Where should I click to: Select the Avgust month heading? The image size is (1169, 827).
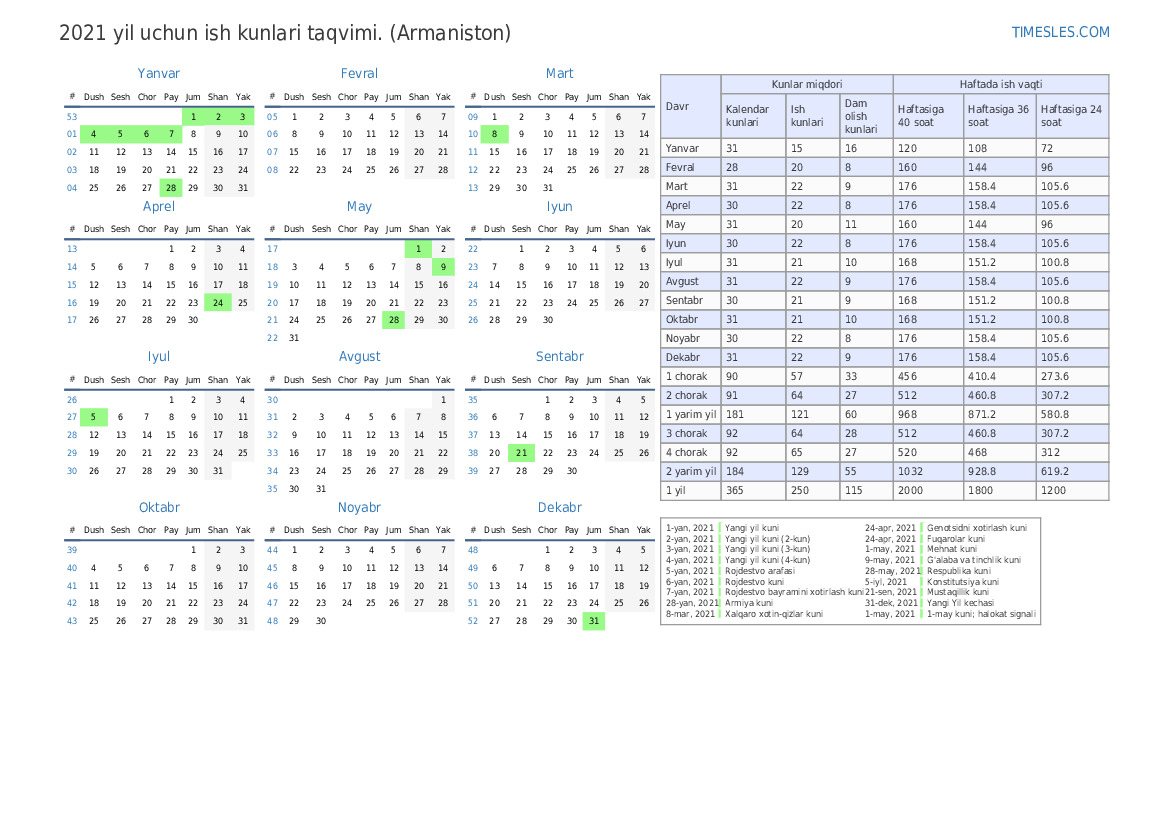(359, 356)
